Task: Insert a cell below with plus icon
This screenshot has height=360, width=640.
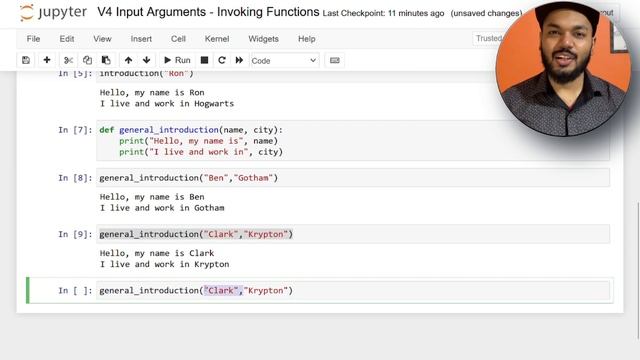Action: click(47, 60)
